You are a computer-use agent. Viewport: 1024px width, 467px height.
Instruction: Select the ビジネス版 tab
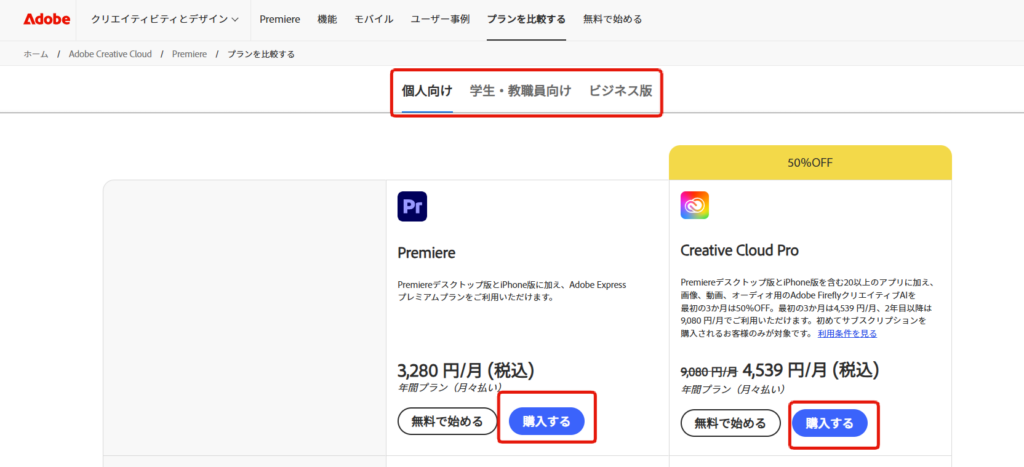tap(620, 91)
